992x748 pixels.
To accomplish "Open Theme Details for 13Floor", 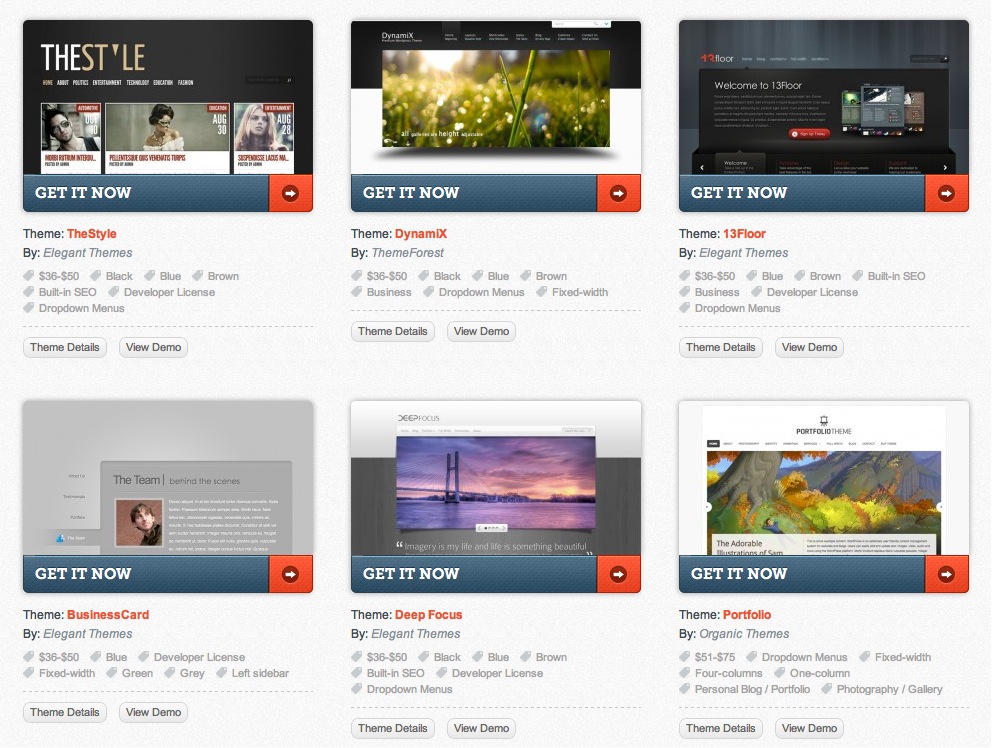I will click(x=721, y=347).
